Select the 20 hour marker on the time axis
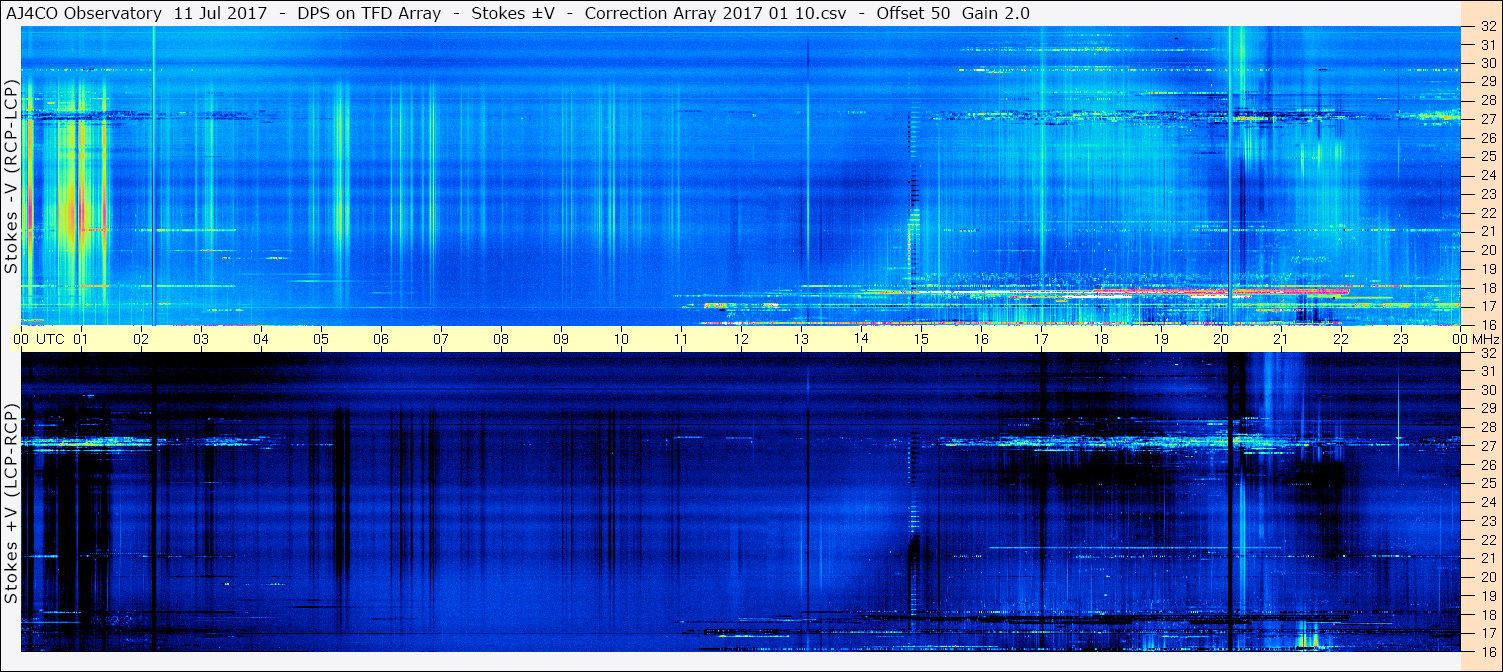The width and height of the screenshot is (1503, 672). pos(1221,339)
